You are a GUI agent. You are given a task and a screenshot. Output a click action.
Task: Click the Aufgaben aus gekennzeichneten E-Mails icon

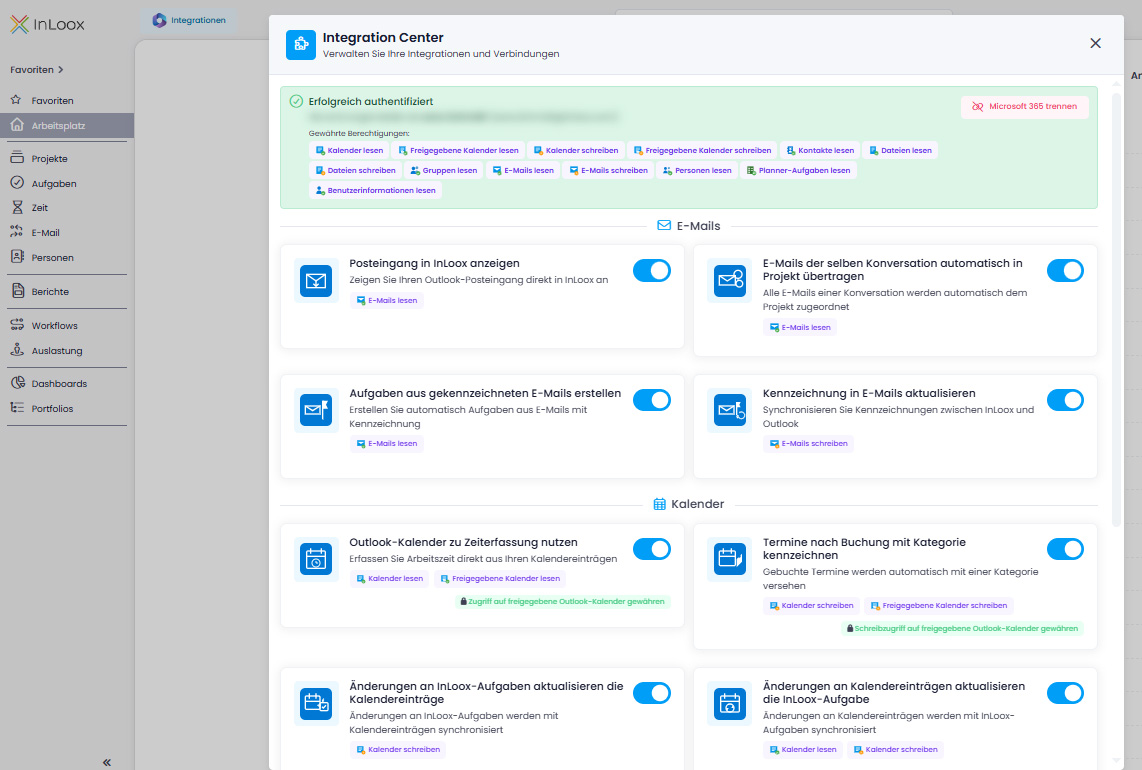316,410
